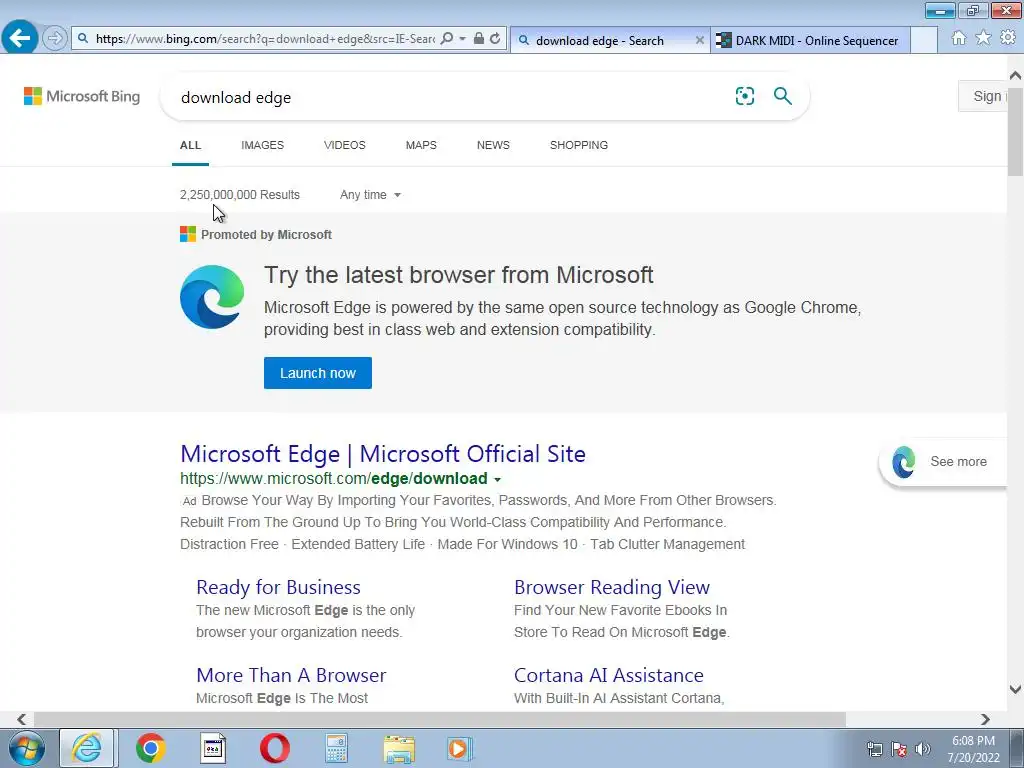The height and width of the screenshot is (768, 1024).
Task: Click the vertical scrollbar down arrow
Action: (1015, 689)
